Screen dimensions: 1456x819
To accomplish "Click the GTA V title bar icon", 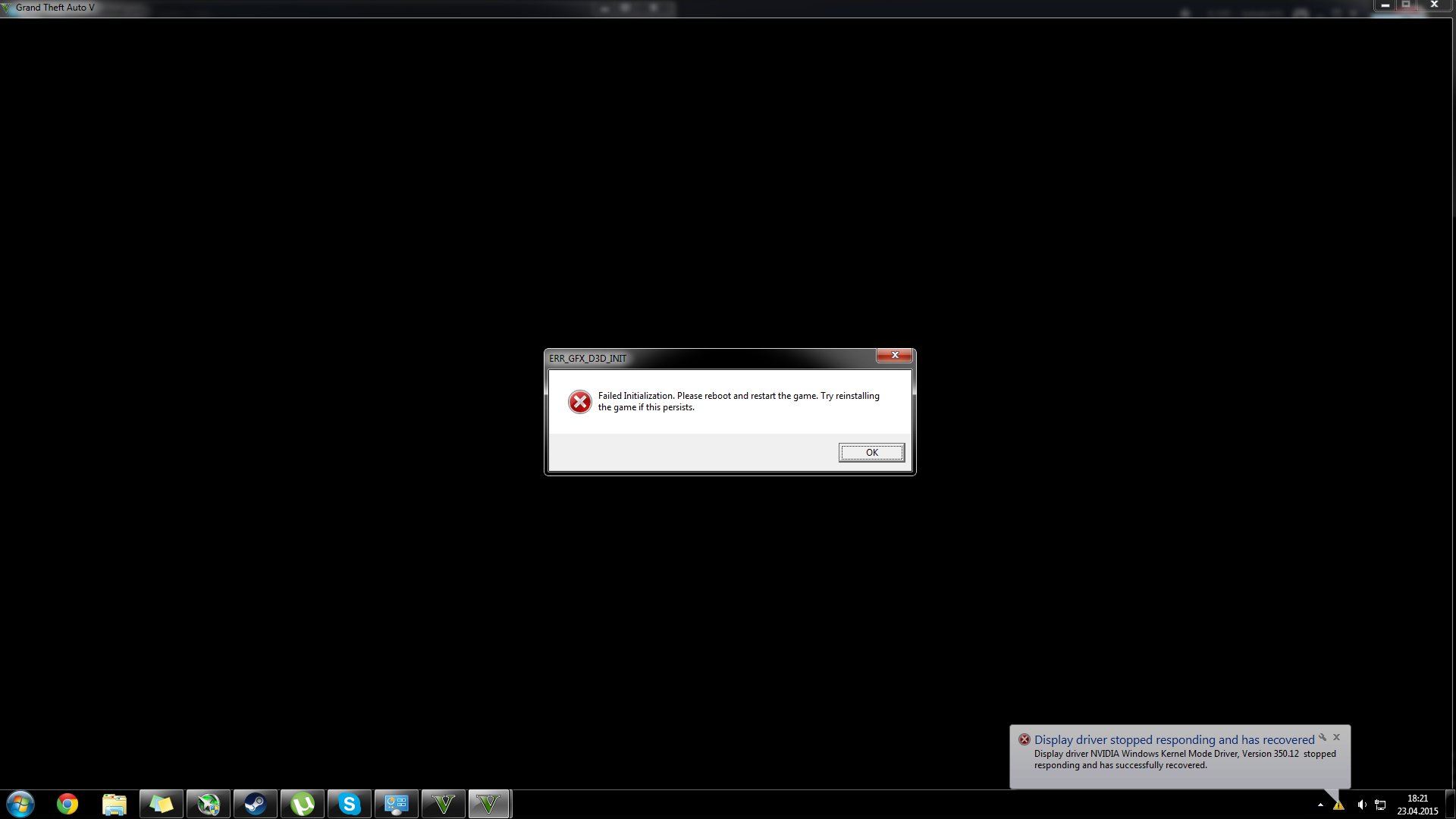I will (7, 8).
